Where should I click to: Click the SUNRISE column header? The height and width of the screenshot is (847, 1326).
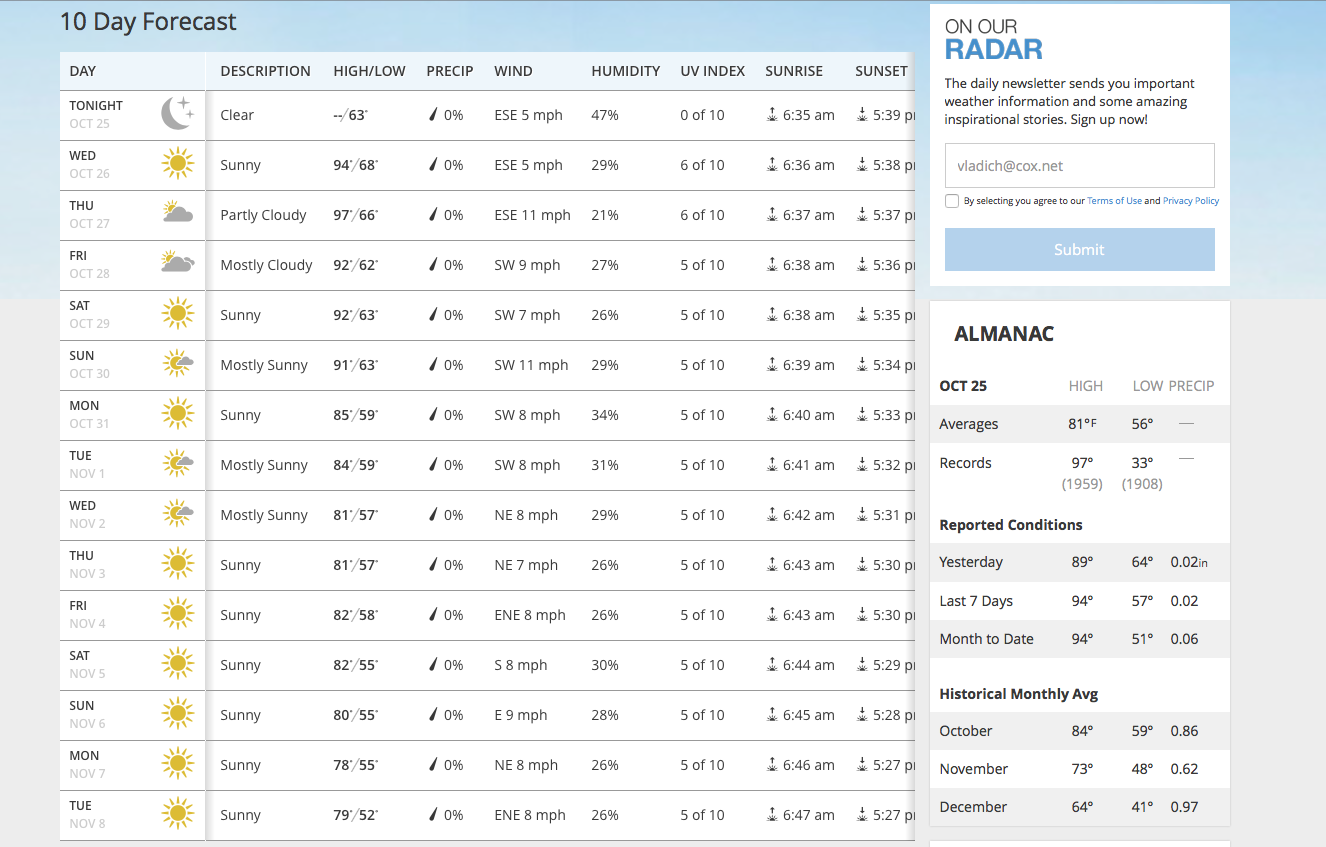[794, 71]
